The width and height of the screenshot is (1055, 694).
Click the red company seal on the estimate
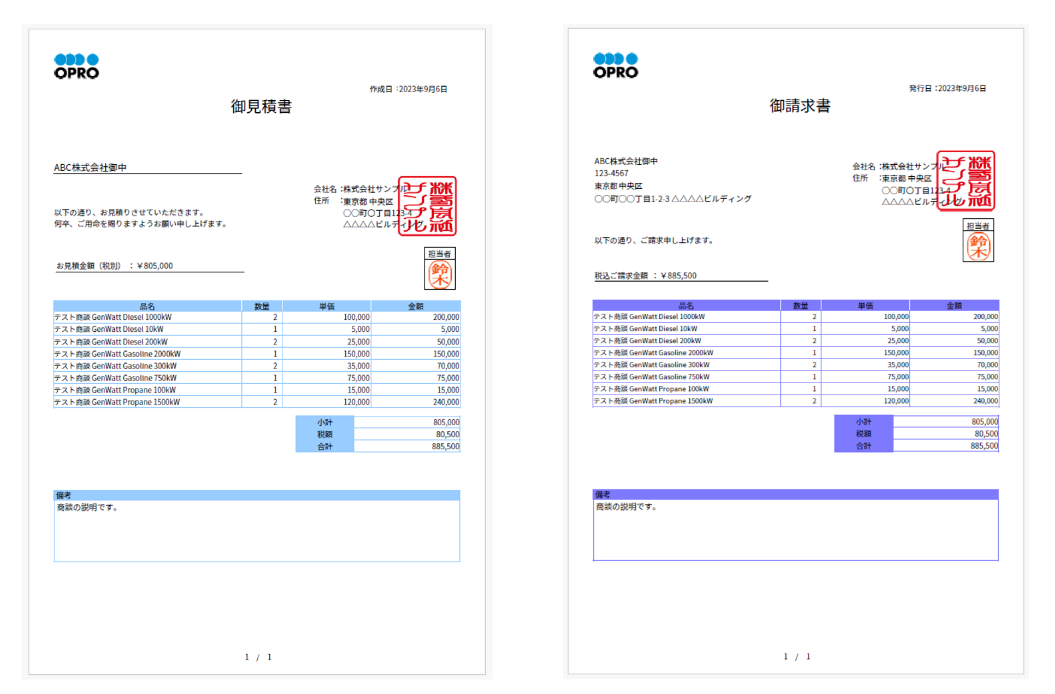coord(426,205)
